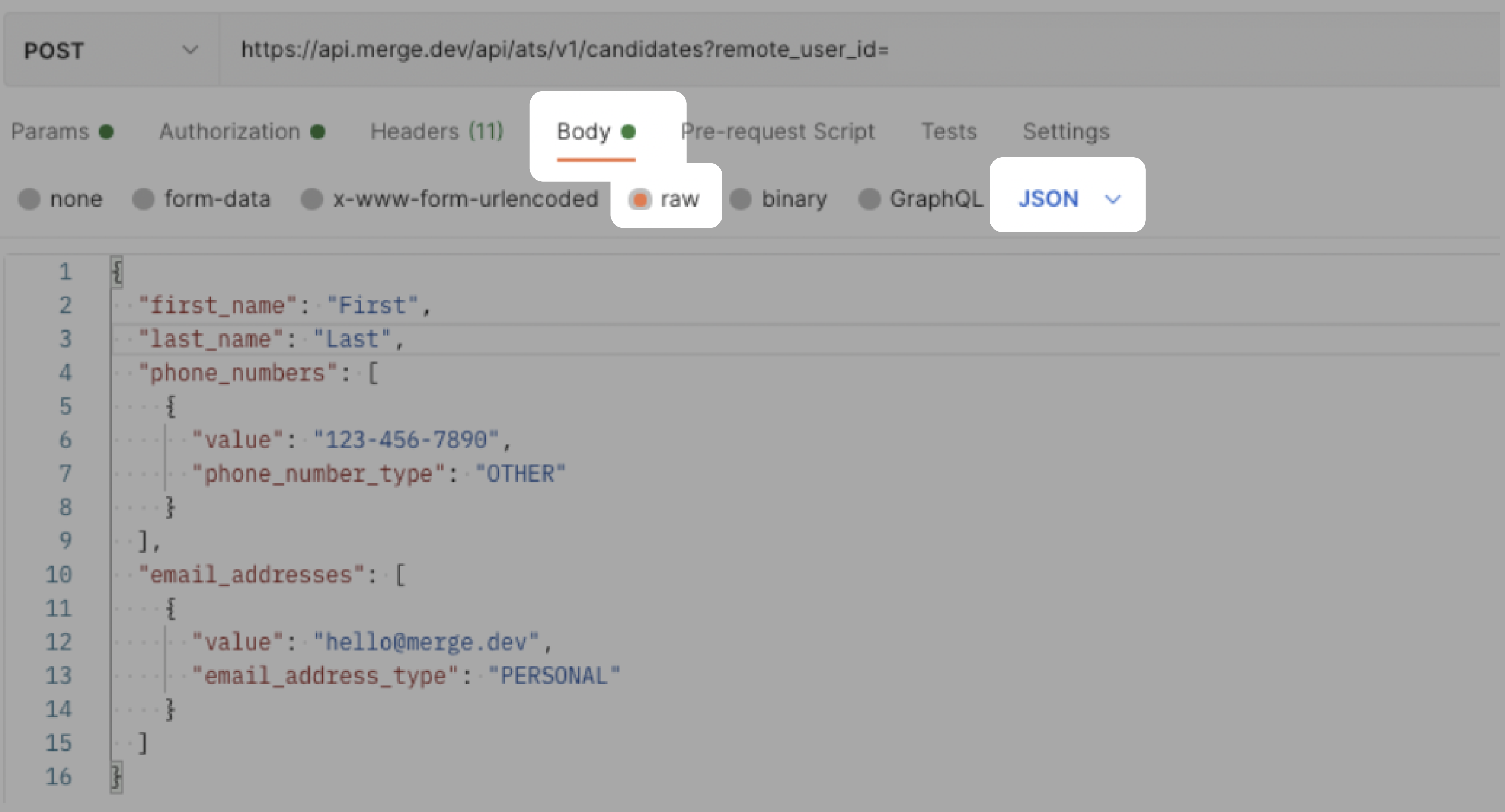The image size is (1505, 812).
Task: Switch to Headers (11) tab
Action: point(437,132)
